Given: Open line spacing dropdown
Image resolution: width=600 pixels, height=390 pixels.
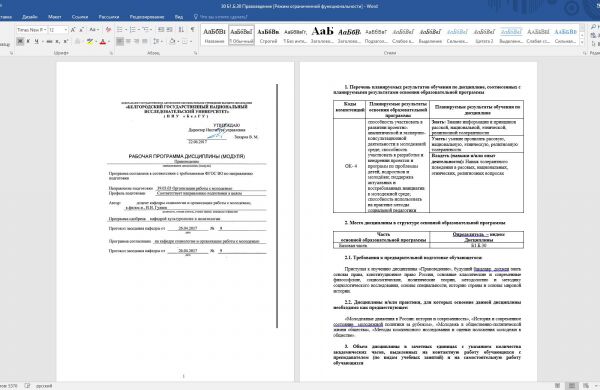Looking at the screenshot, I should (157, 41).
